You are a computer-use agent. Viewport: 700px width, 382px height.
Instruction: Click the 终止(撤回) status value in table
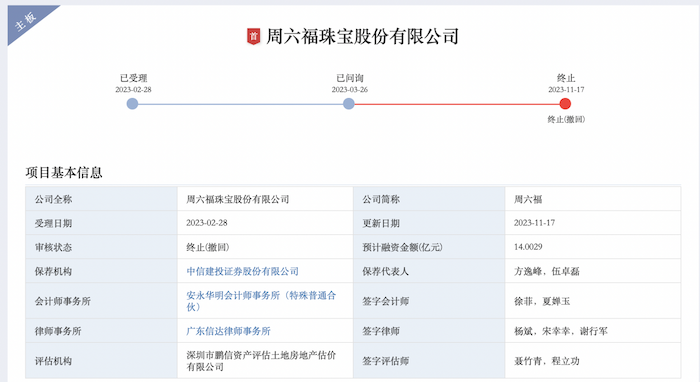tap(208, 247)
